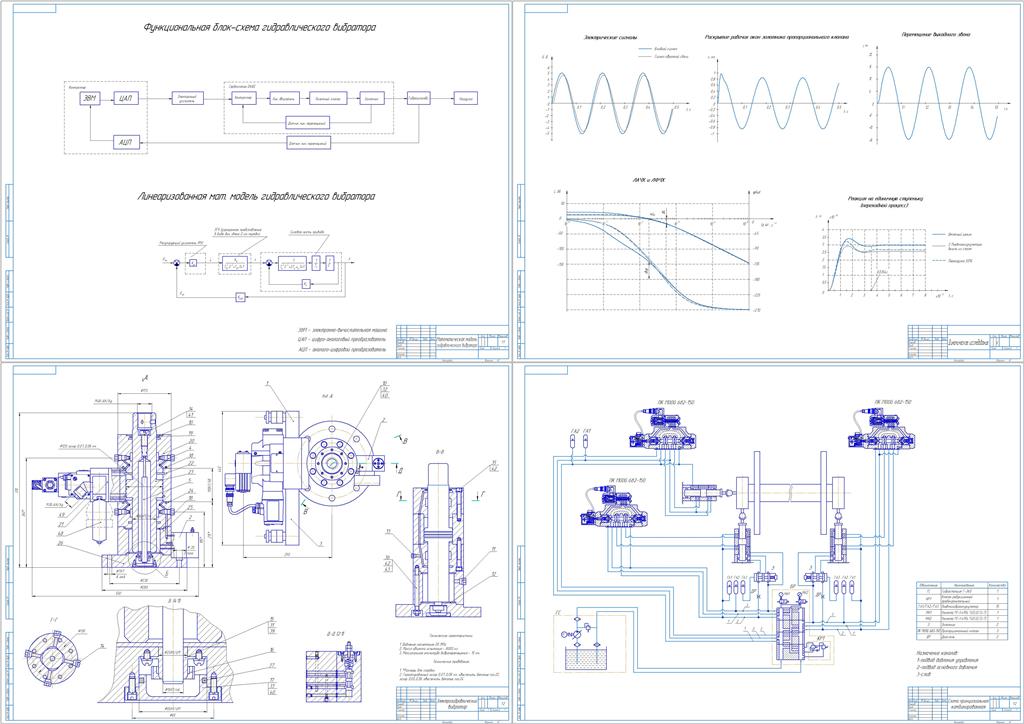Screen dimensions: 1024x724
Task: Click the legend line starting with 'ЦАП –'
Action: pos(341,339)
